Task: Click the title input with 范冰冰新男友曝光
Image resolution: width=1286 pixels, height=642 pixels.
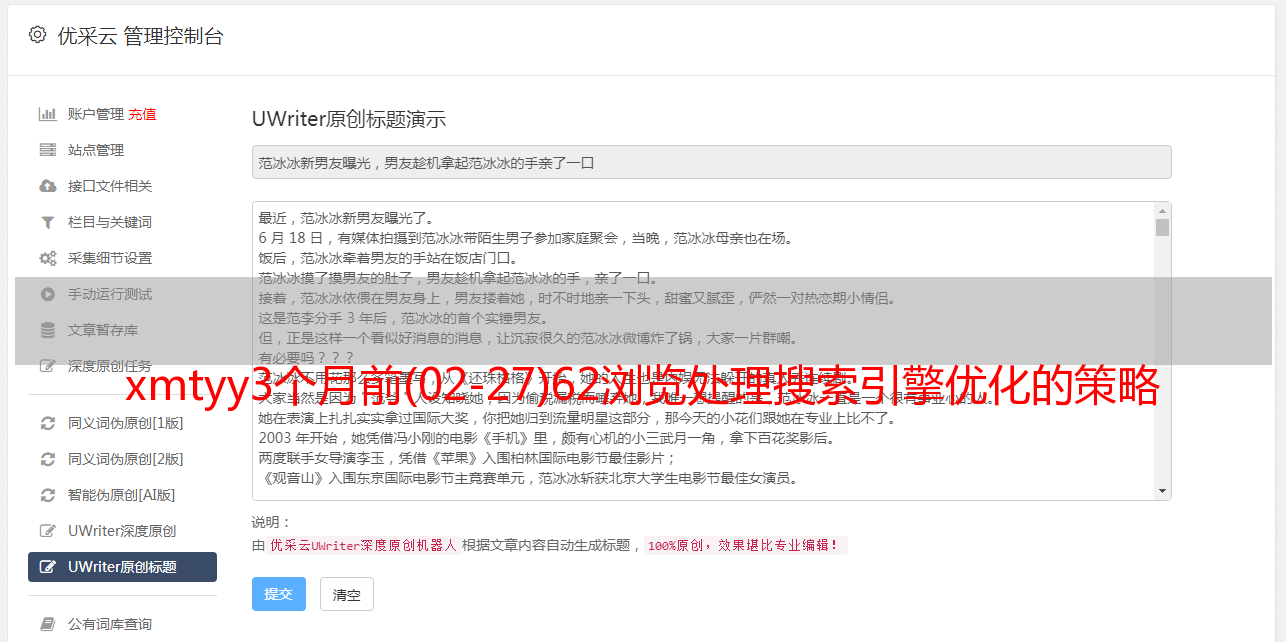Action: click(711, 162)
